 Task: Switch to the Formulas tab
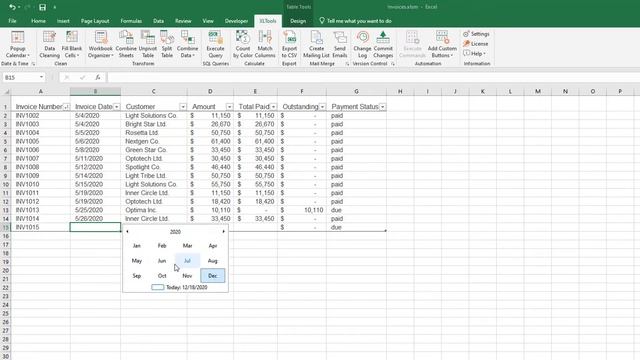131,21
